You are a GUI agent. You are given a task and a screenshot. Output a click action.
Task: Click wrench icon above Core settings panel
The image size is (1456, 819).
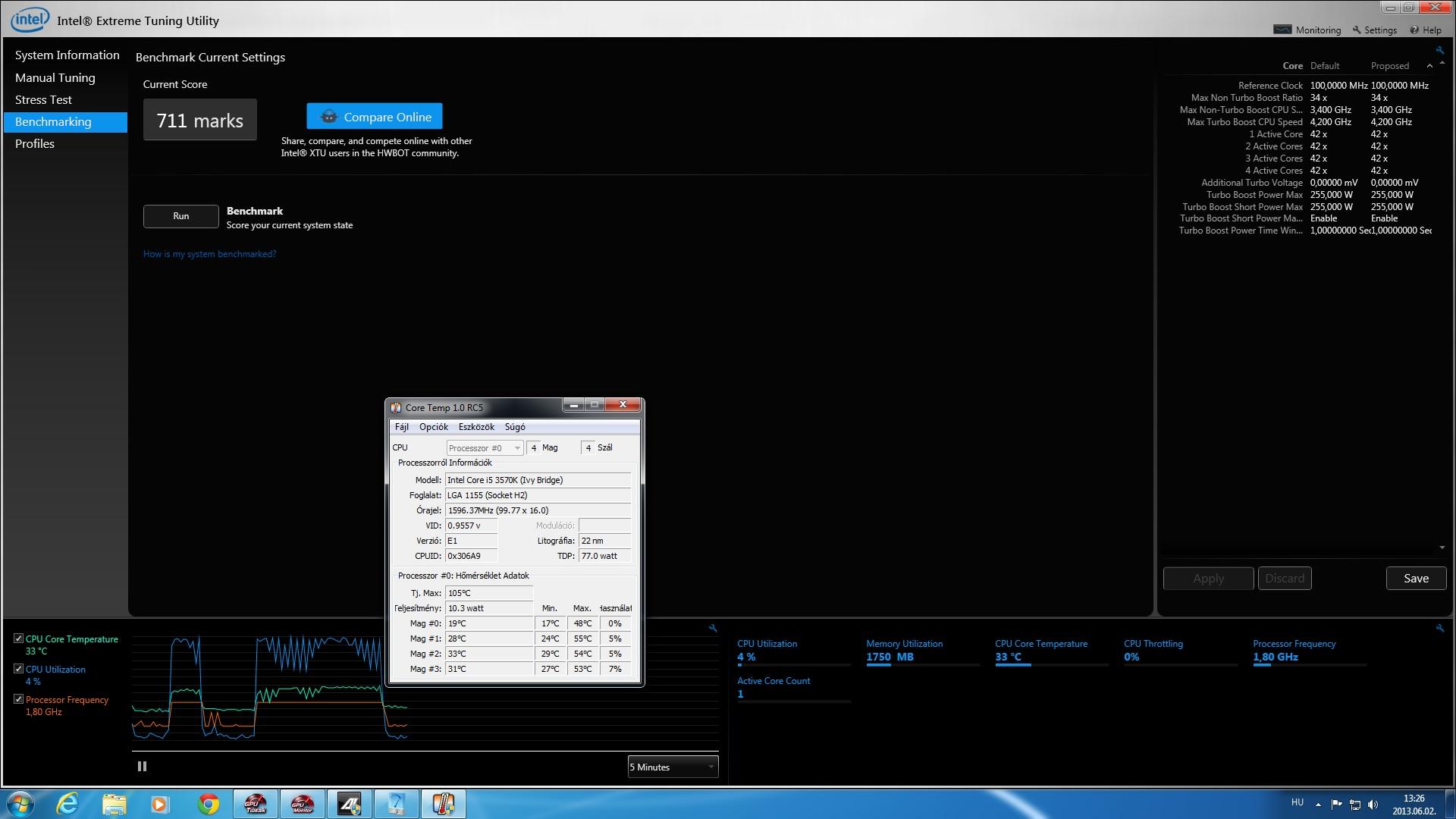click(1439, 50)
